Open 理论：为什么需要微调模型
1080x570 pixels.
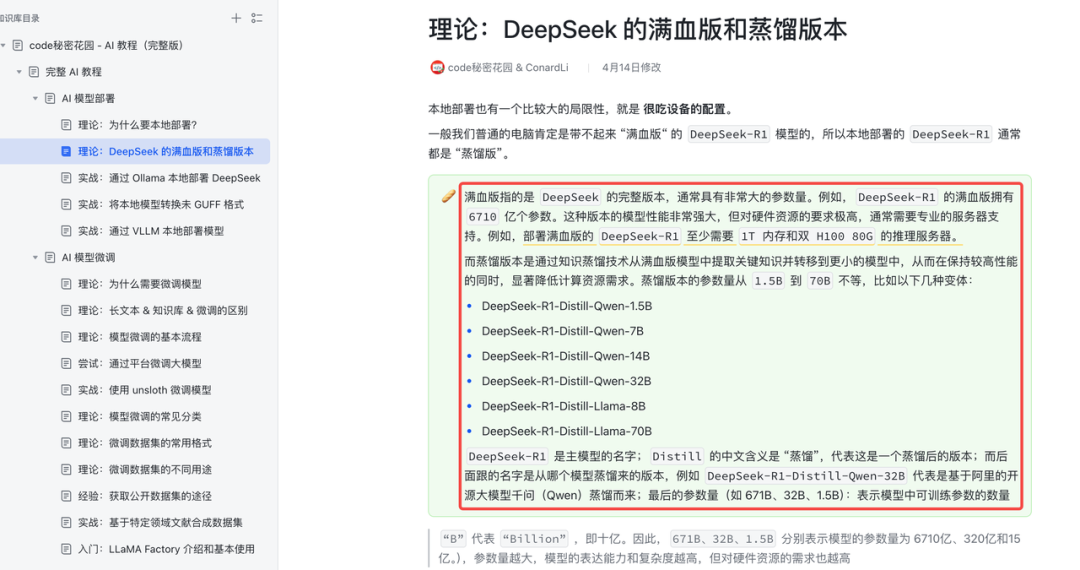140,284
